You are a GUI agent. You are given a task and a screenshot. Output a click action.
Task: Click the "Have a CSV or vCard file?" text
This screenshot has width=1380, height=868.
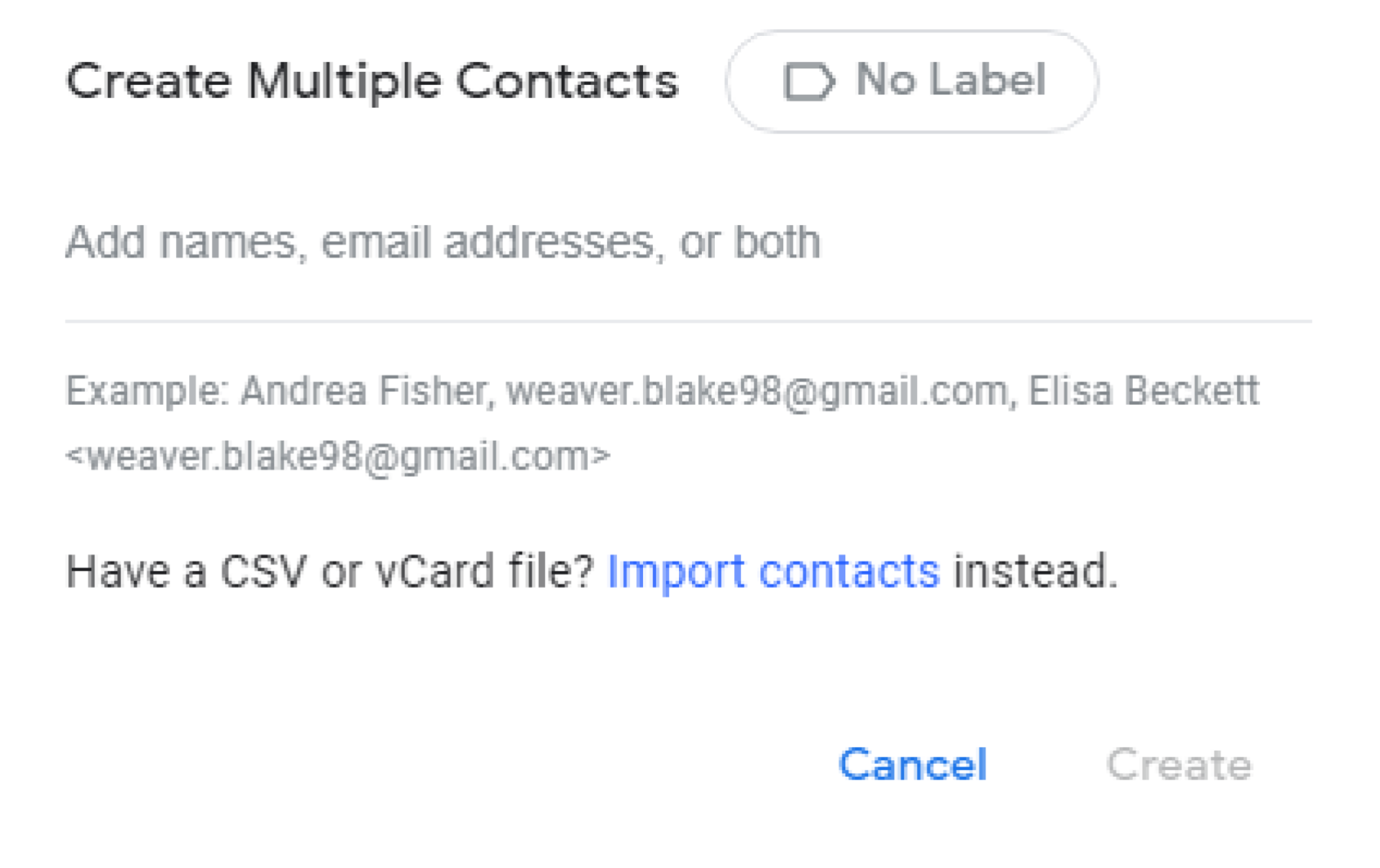330,572
